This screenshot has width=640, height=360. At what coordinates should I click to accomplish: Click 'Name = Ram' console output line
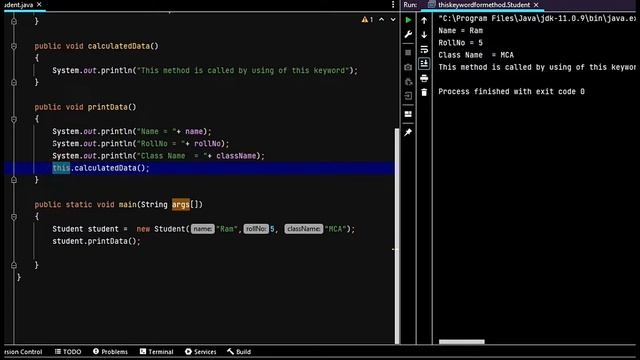coord(460,31)
